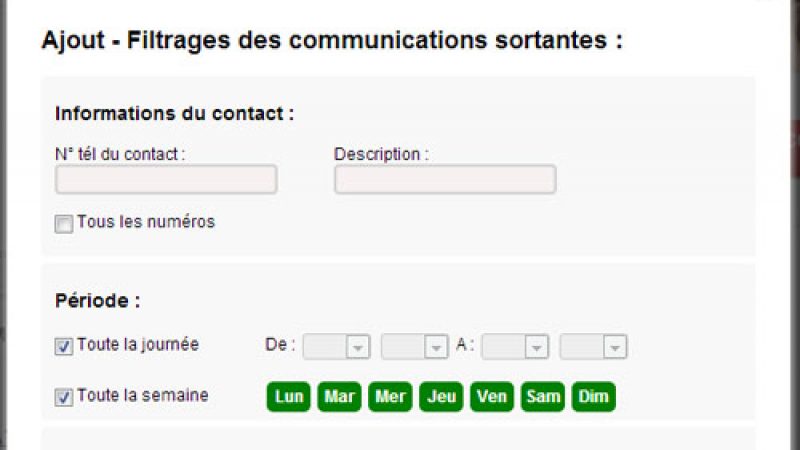This screenshot has width=800, height=450.
Task: Click the Description text field
Action: click(x=445, y=180)
